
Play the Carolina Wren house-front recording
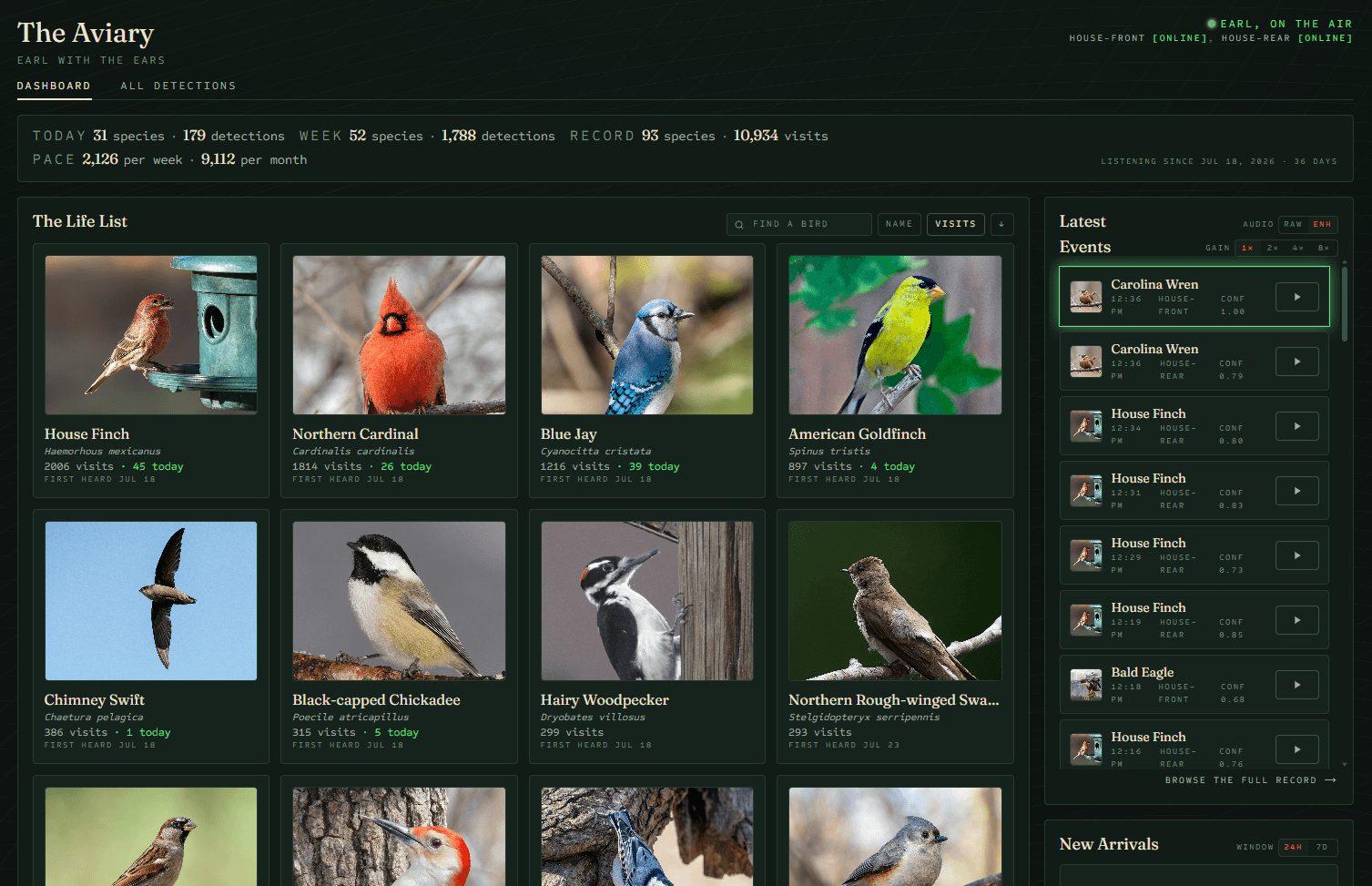click(1296, 297)
